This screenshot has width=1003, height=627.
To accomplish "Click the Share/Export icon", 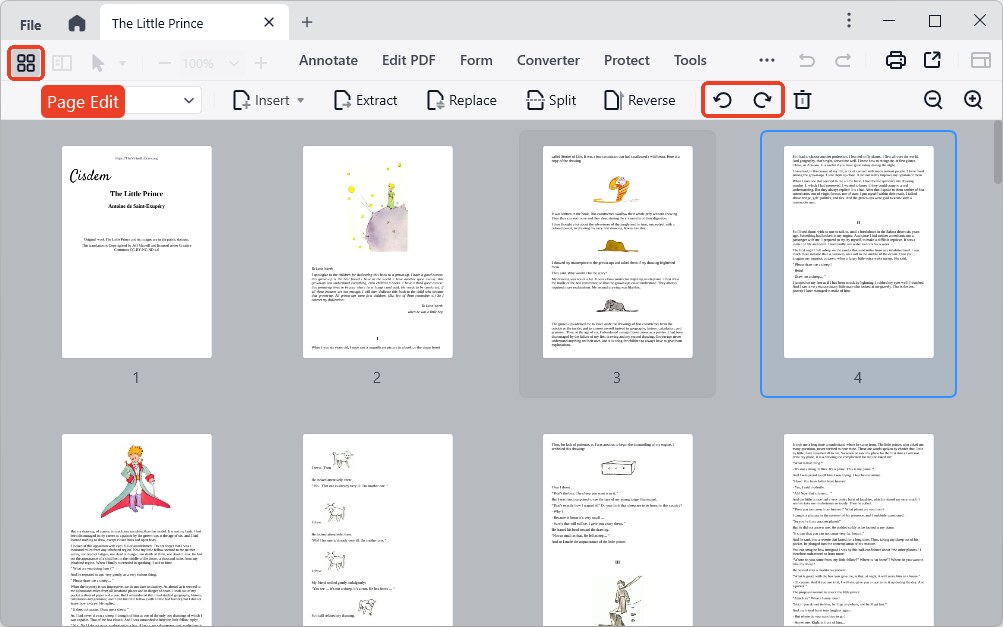I will click(x=932, y=60).
